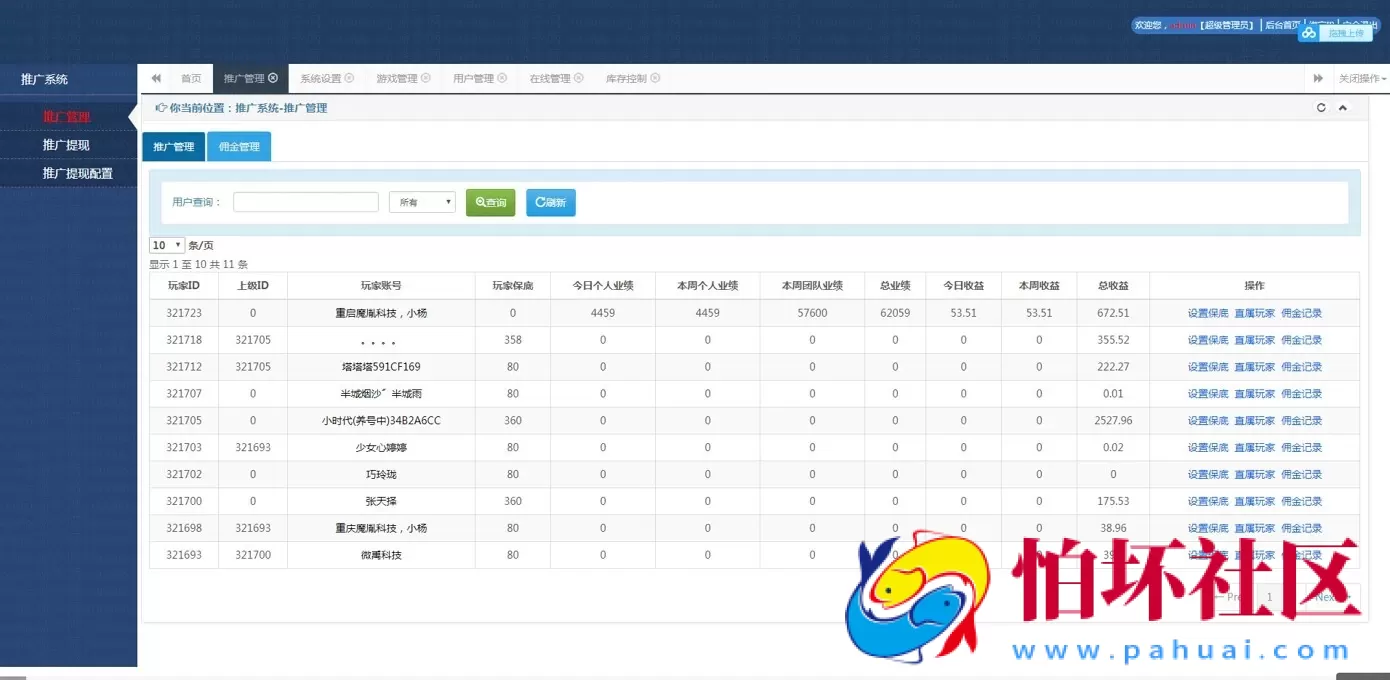Image resolution: width=1390 pixels, height=680 pixels.
Task: Close the 库存控制 tab via its ⊗ icon
Action: click(x=655, y=77)
